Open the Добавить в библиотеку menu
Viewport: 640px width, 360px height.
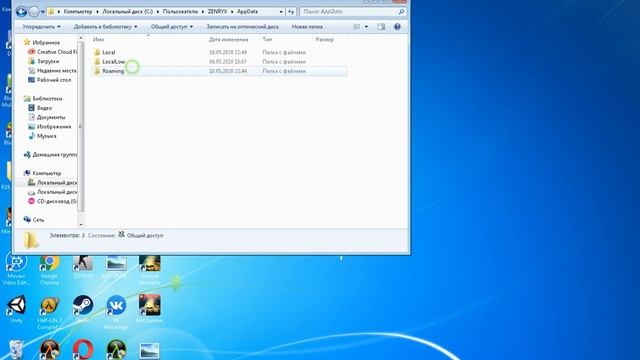click(x=105, y=27)
